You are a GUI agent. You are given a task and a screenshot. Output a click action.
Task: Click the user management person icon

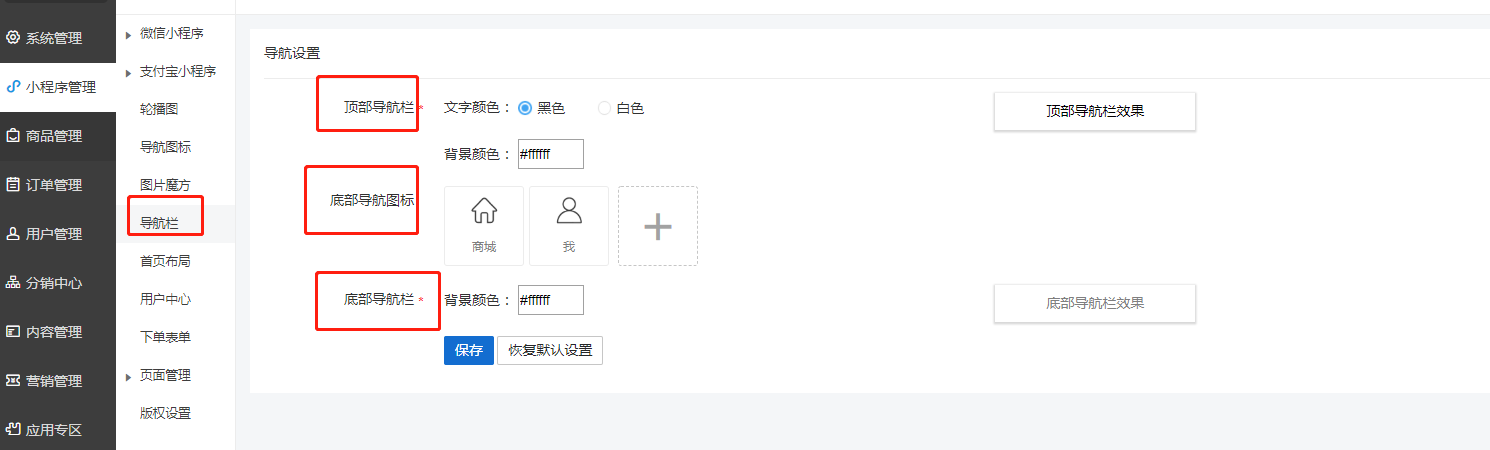[x=13, y=234]
